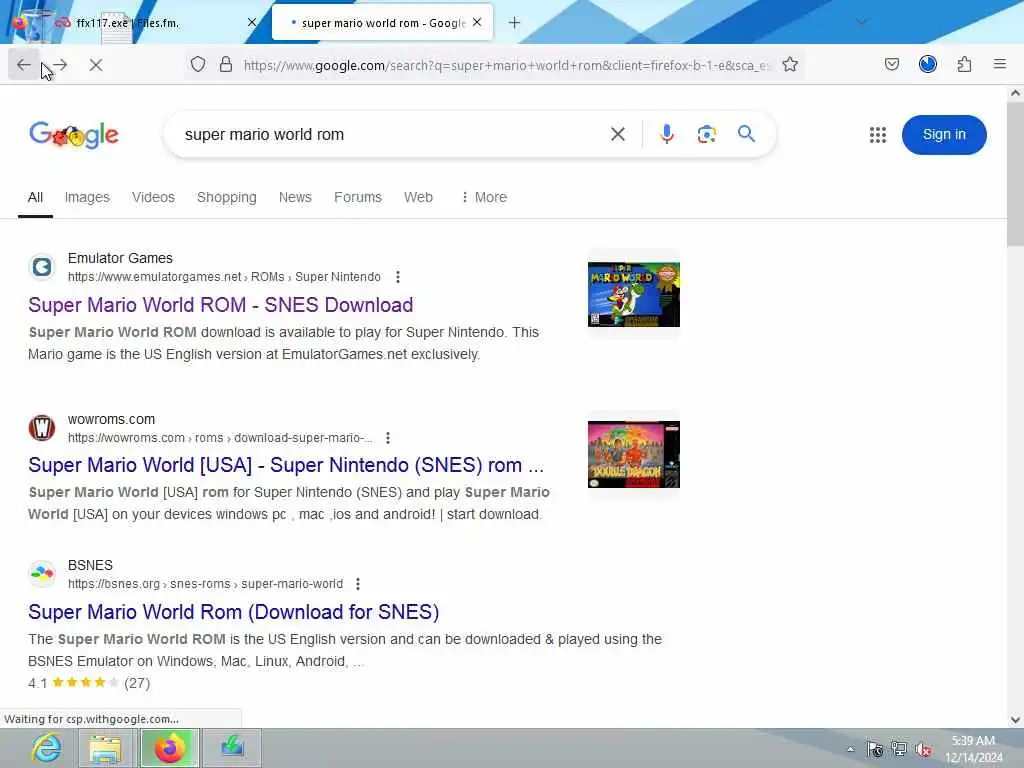Select the super mario world rom Google tab

383,23
